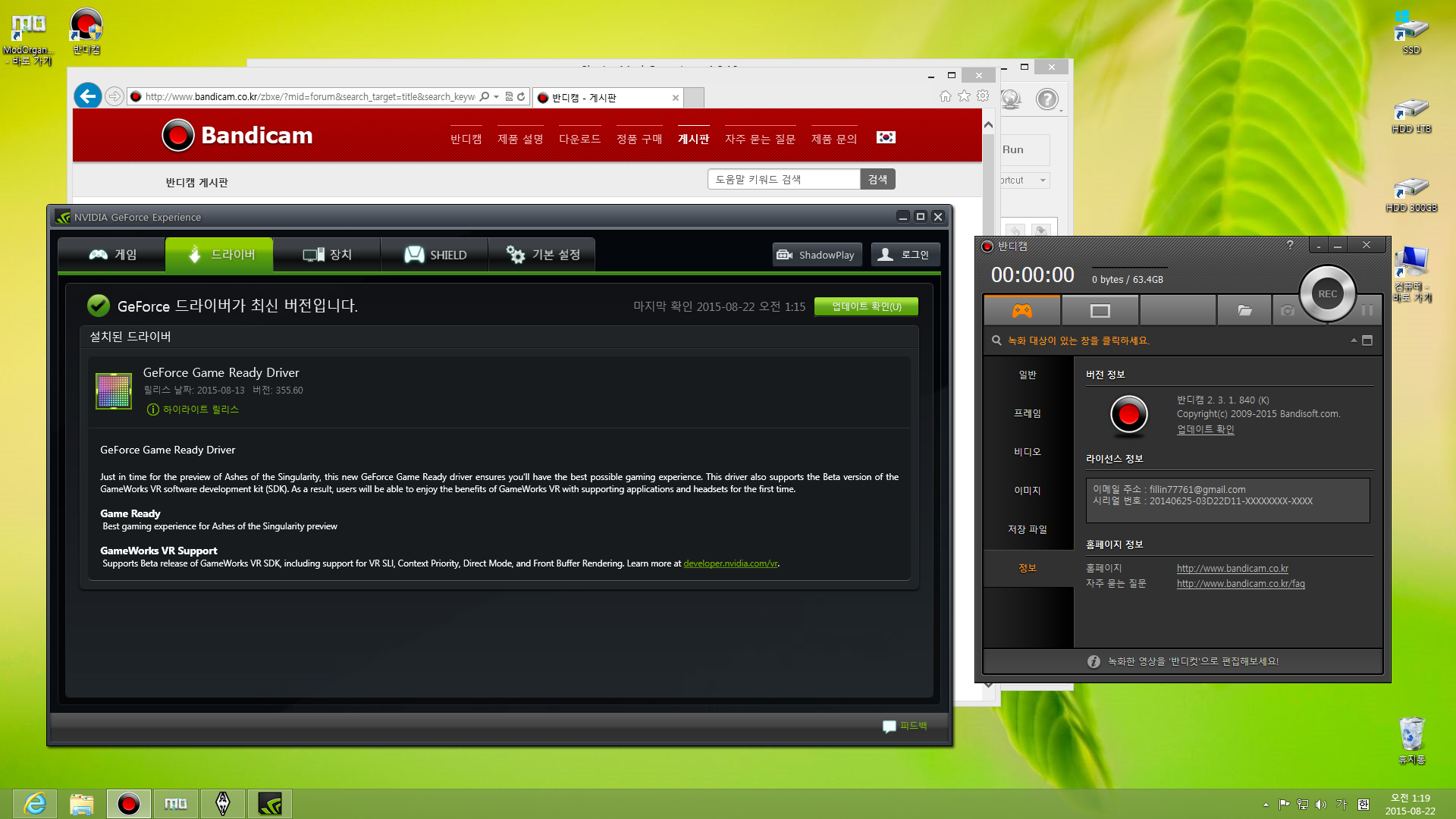Open a new browser tab
Image resolution: width=1456 pixels, height=819 pixels.
click(x=694, y=98)
